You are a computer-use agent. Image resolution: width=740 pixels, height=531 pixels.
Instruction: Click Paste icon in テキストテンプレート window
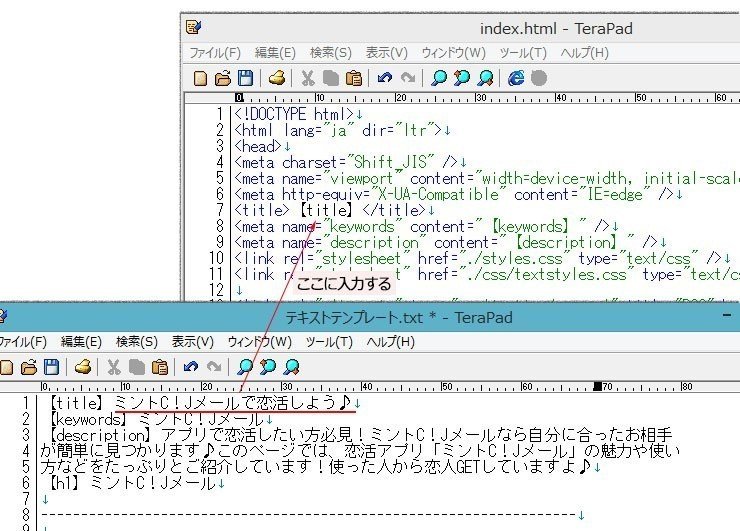(160, 367)
